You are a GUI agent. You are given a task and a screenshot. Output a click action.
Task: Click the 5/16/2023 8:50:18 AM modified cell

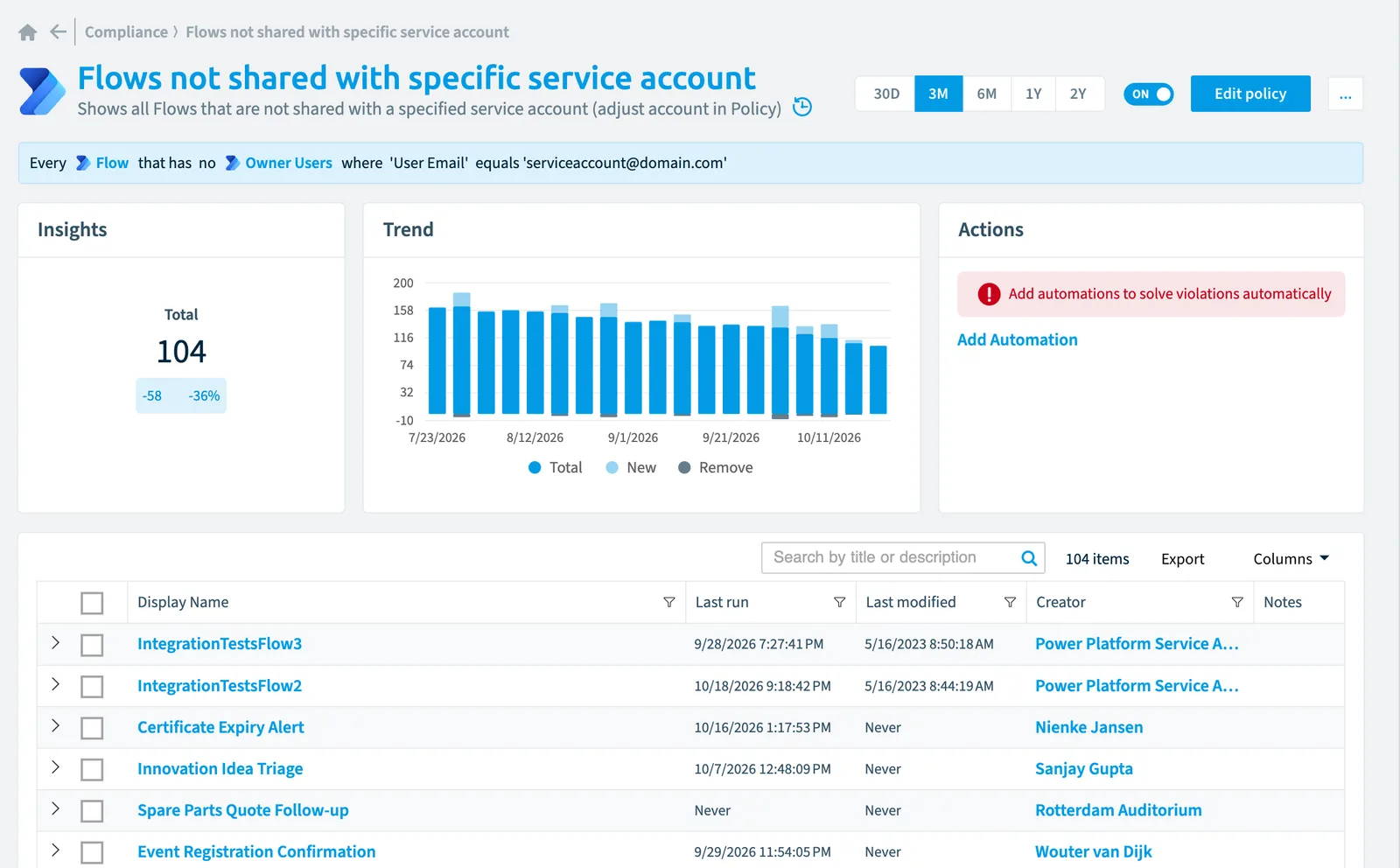(x=929, y=644)
